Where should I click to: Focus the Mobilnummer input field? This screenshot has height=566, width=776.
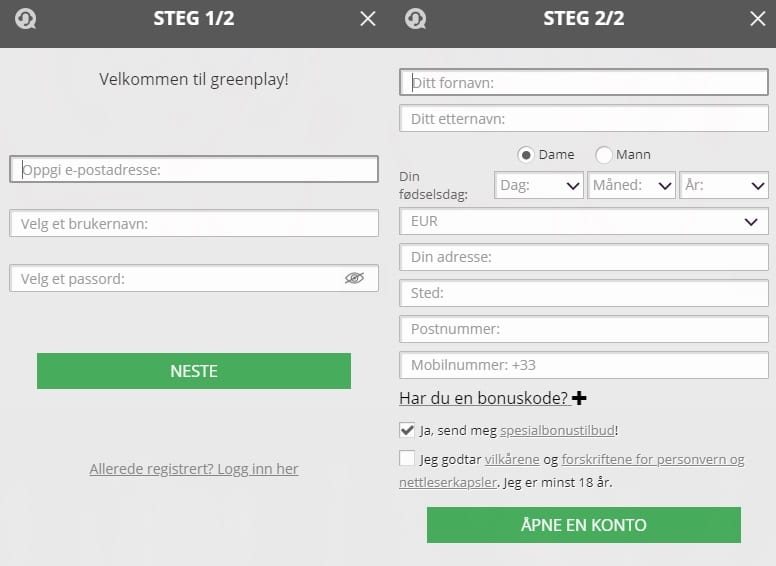pos(584,365)
